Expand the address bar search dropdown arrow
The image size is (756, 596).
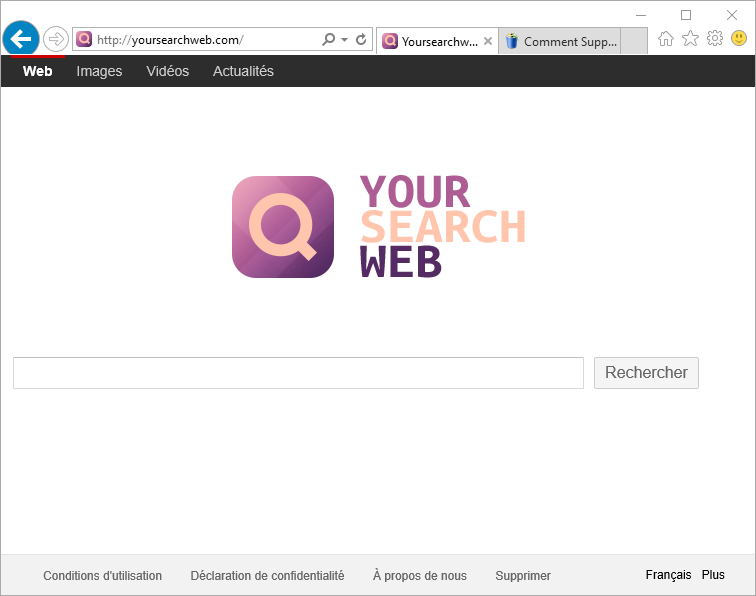point(344,40)
